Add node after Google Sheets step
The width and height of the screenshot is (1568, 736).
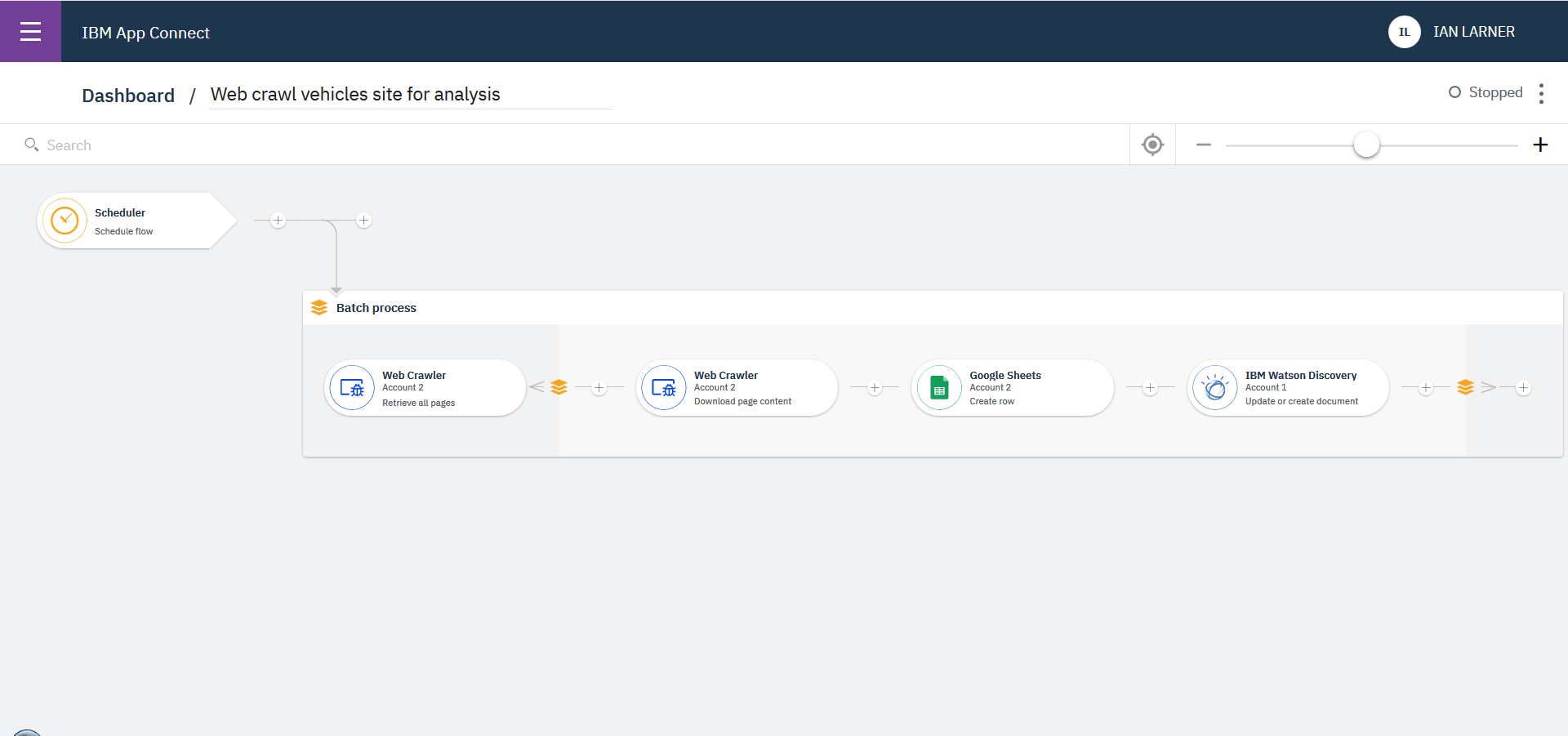pos(1150,388)
